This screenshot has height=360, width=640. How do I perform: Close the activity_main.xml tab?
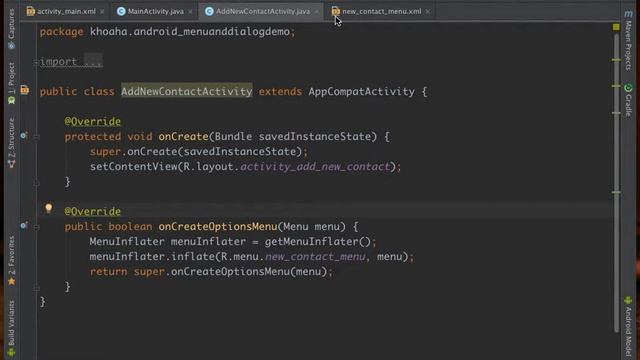(x=102, y=12)
